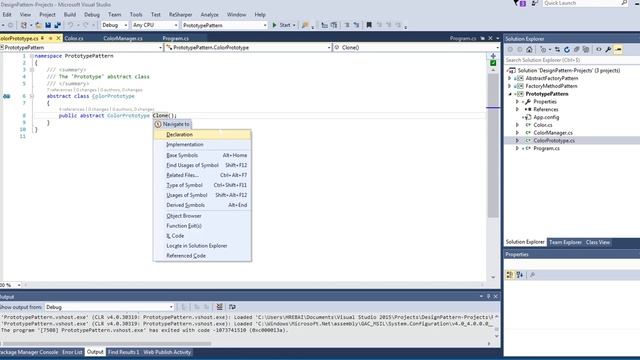The width and height of the screenshot is (640, 360).
Task: Refresh Solution Explorer with circular arrow icon
Action: (567, 50)
